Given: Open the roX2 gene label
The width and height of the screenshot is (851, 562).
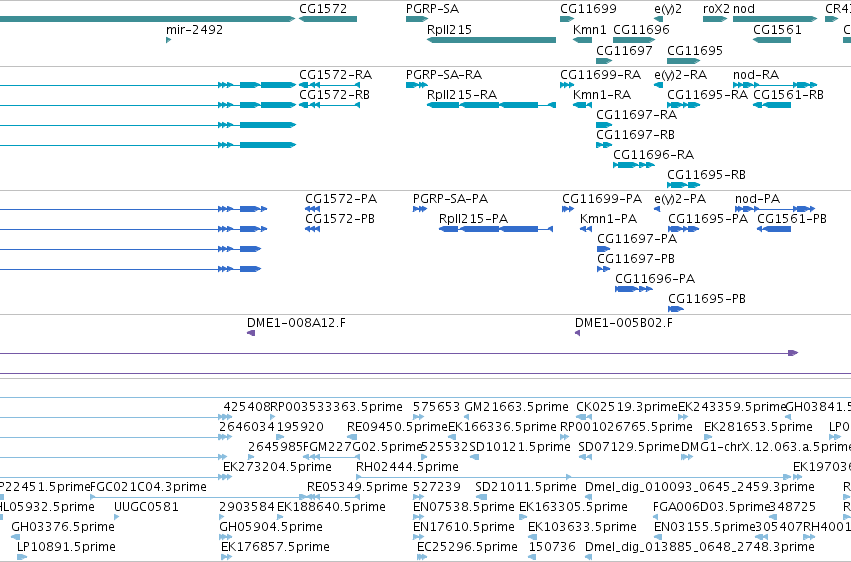Looking at the screenshot, I should 716,9.
